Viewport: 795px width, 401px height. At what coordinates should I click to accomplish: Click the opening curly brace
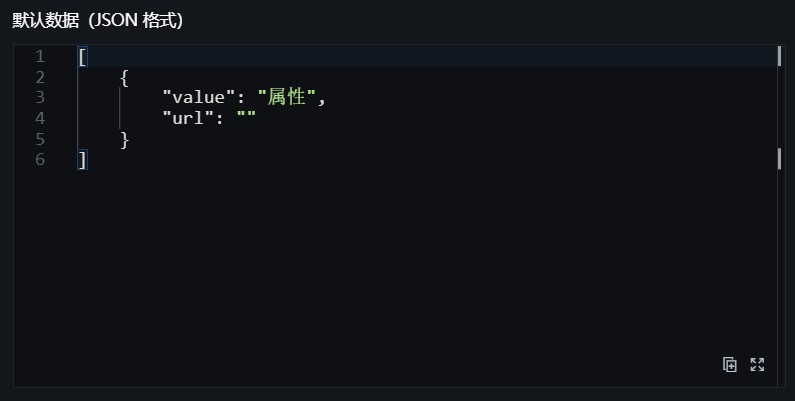(x=124, y=78)
